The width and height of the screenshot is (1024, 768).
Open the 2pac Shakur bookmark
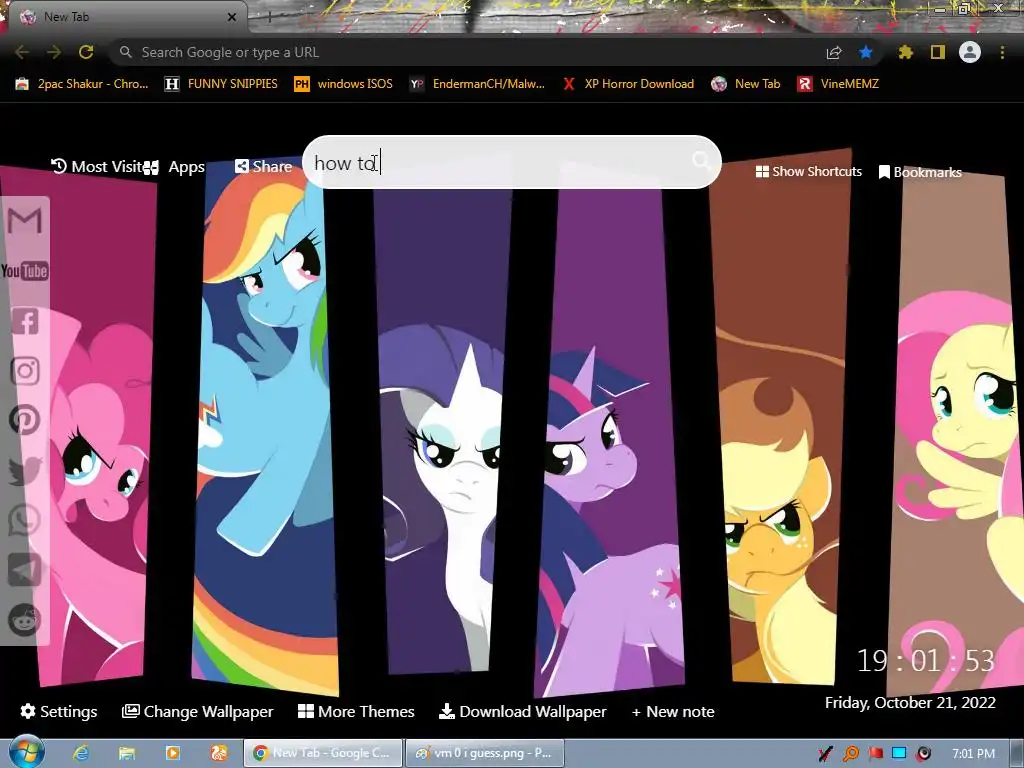pyautogui.click(x=82, y=84)
